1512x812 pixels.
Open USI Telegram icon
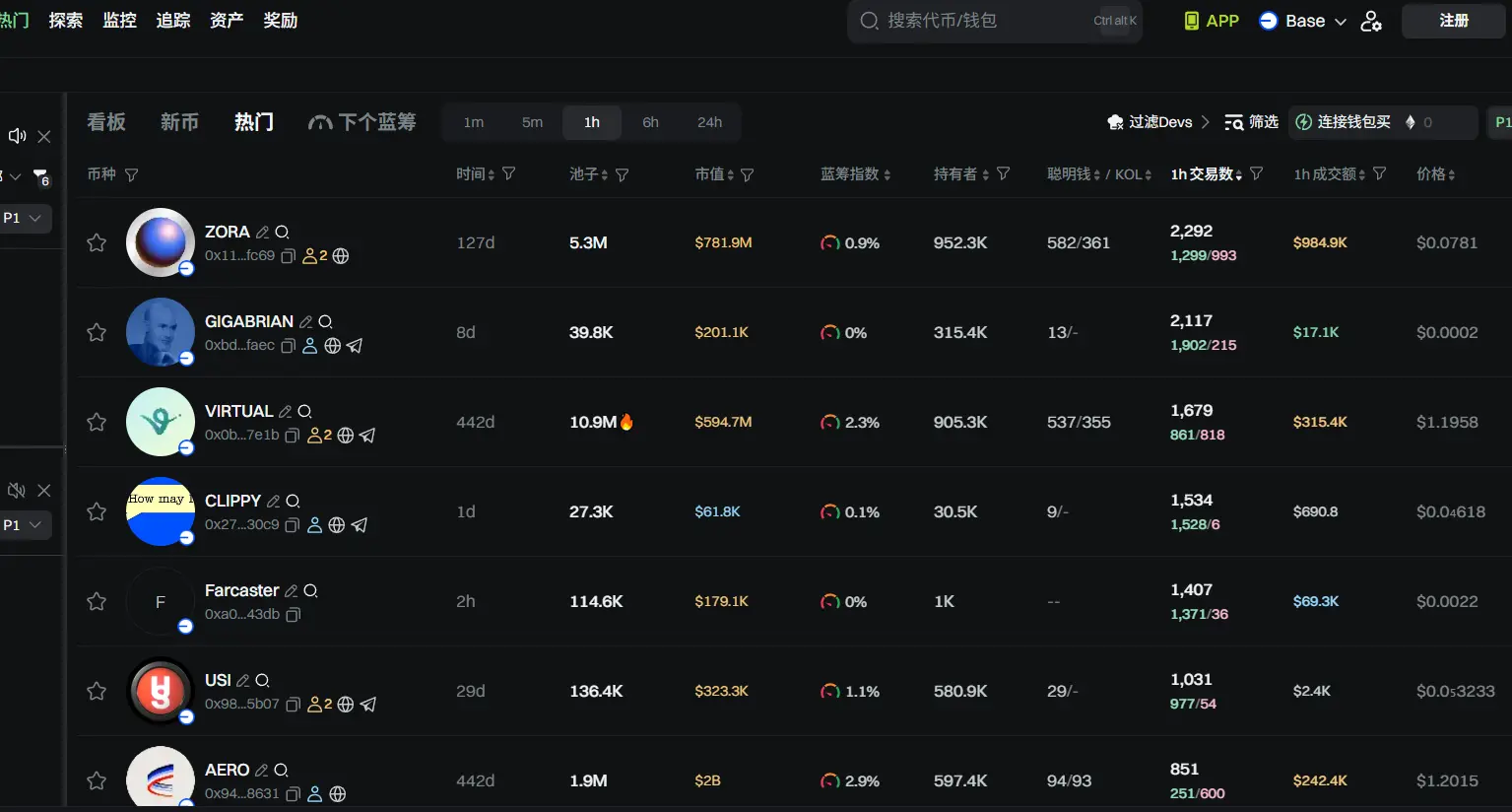click(368, 705)
